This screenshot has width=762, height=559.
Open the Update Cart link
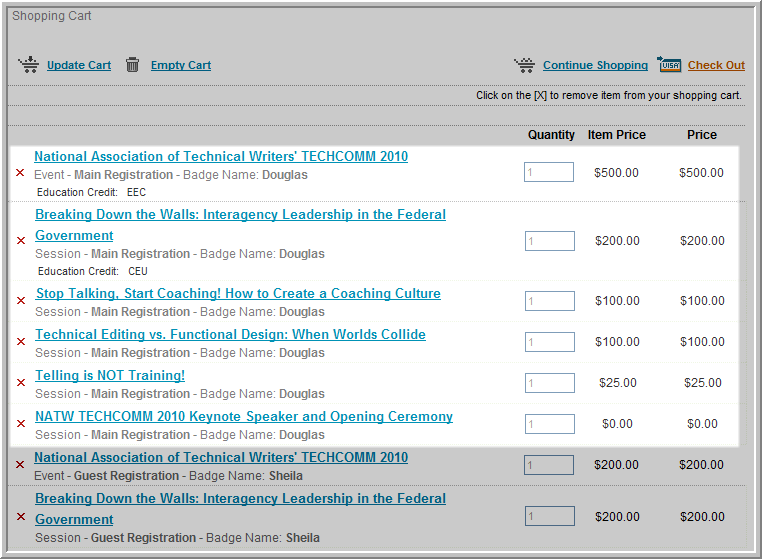[79, 65]
